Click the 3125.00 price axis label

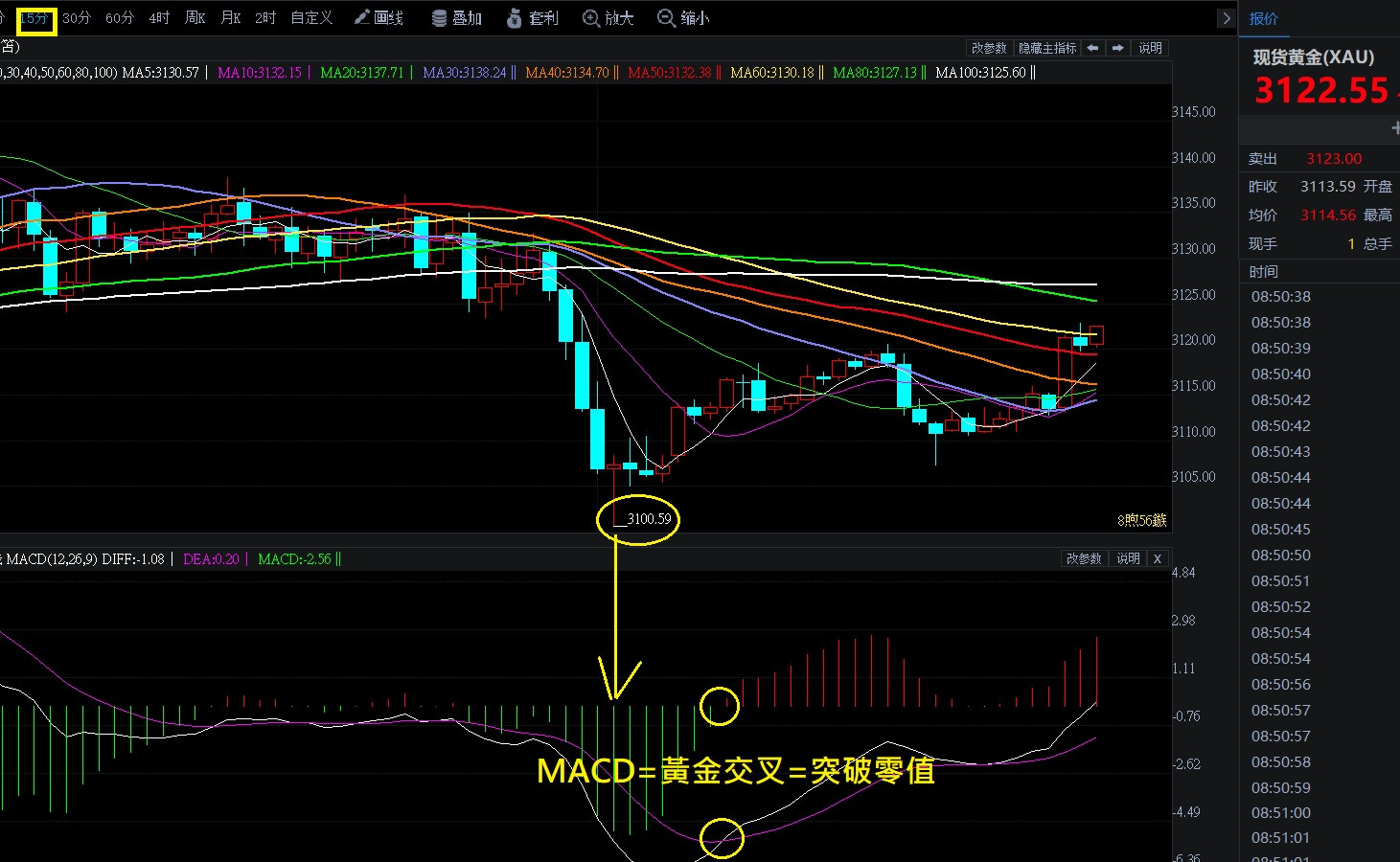point(1194,295)
